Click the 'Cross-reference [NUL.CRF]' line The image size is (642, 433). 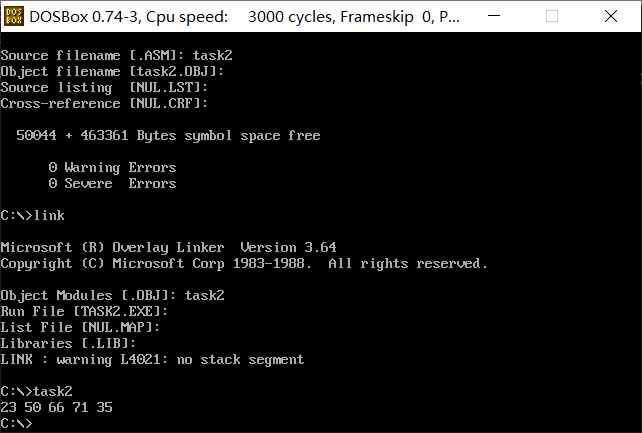pyautogui.click(x=104, y=104)
